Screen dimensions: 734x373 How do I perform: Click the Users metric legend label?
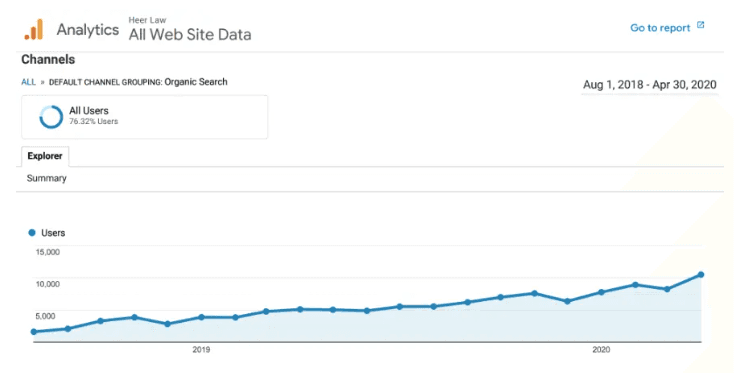(x=53, y=233)
